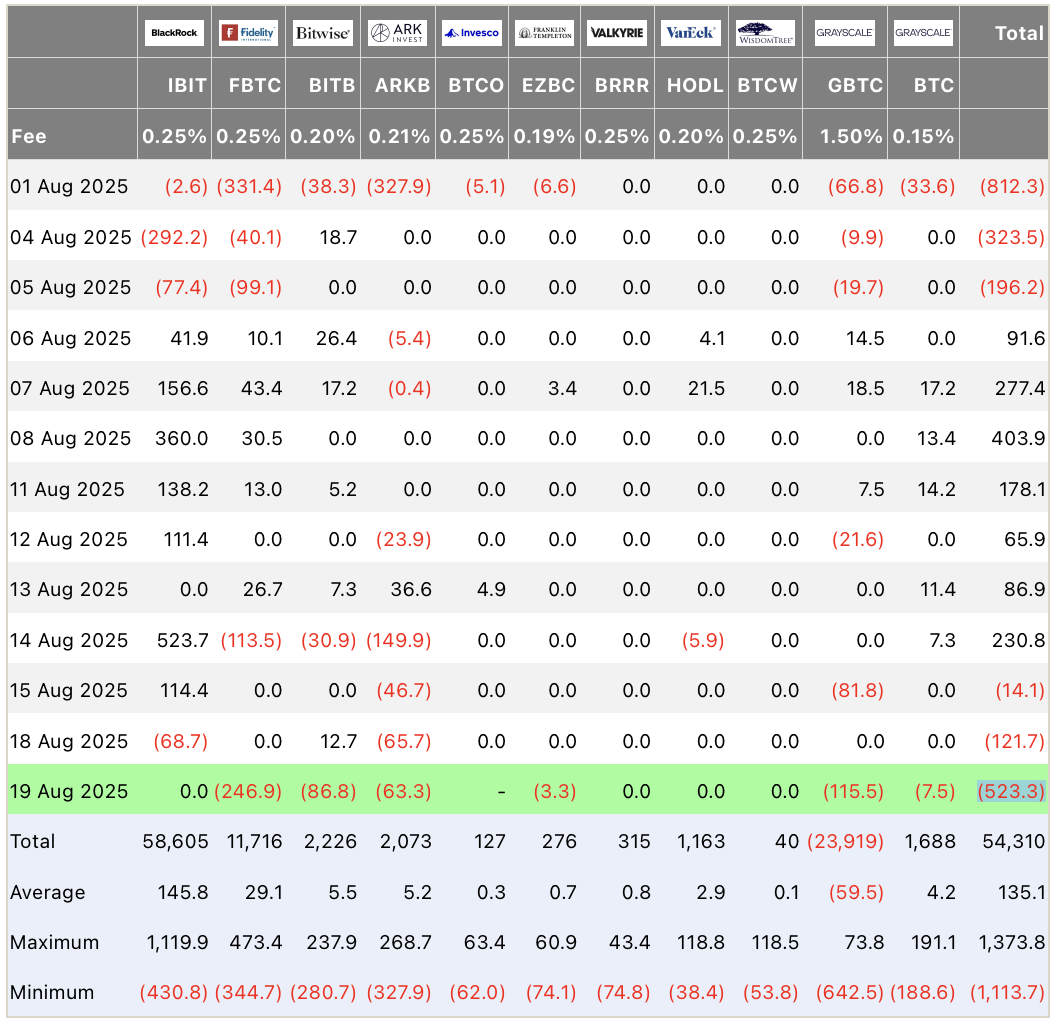The image size is (1058, 1026).
Task: Click the Fee row label
Action: point(29,136)
